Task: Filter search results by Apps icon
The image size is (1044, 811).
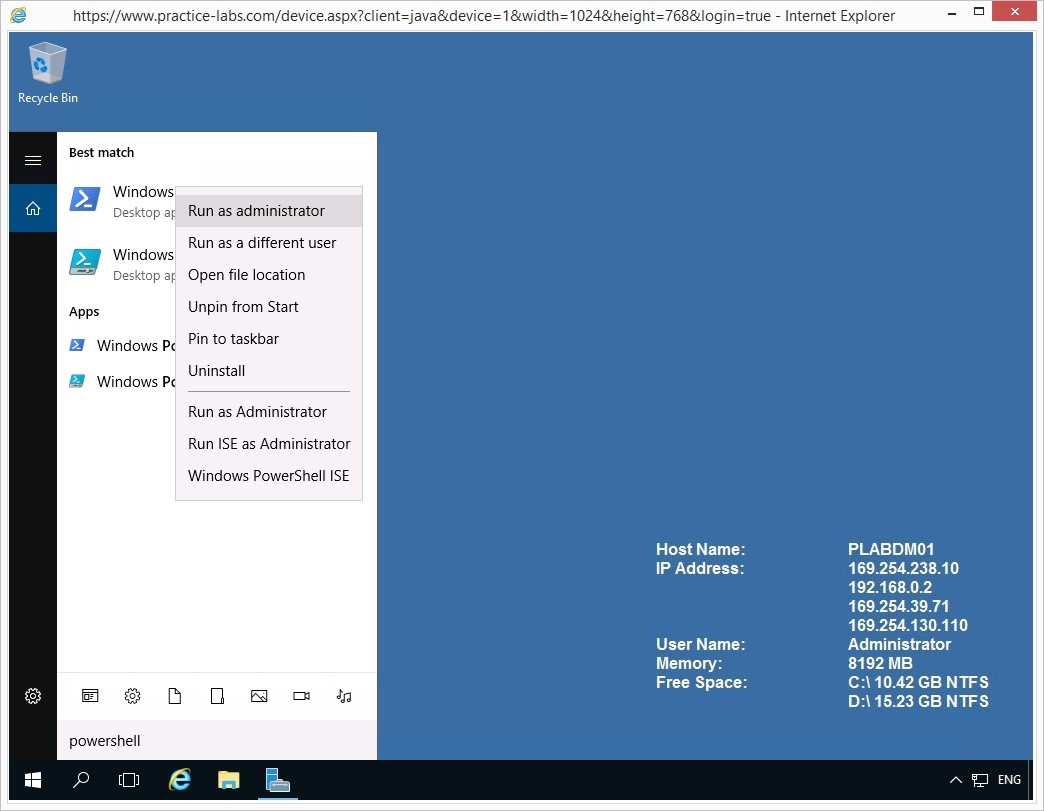Action: click(x=90, y=696)
